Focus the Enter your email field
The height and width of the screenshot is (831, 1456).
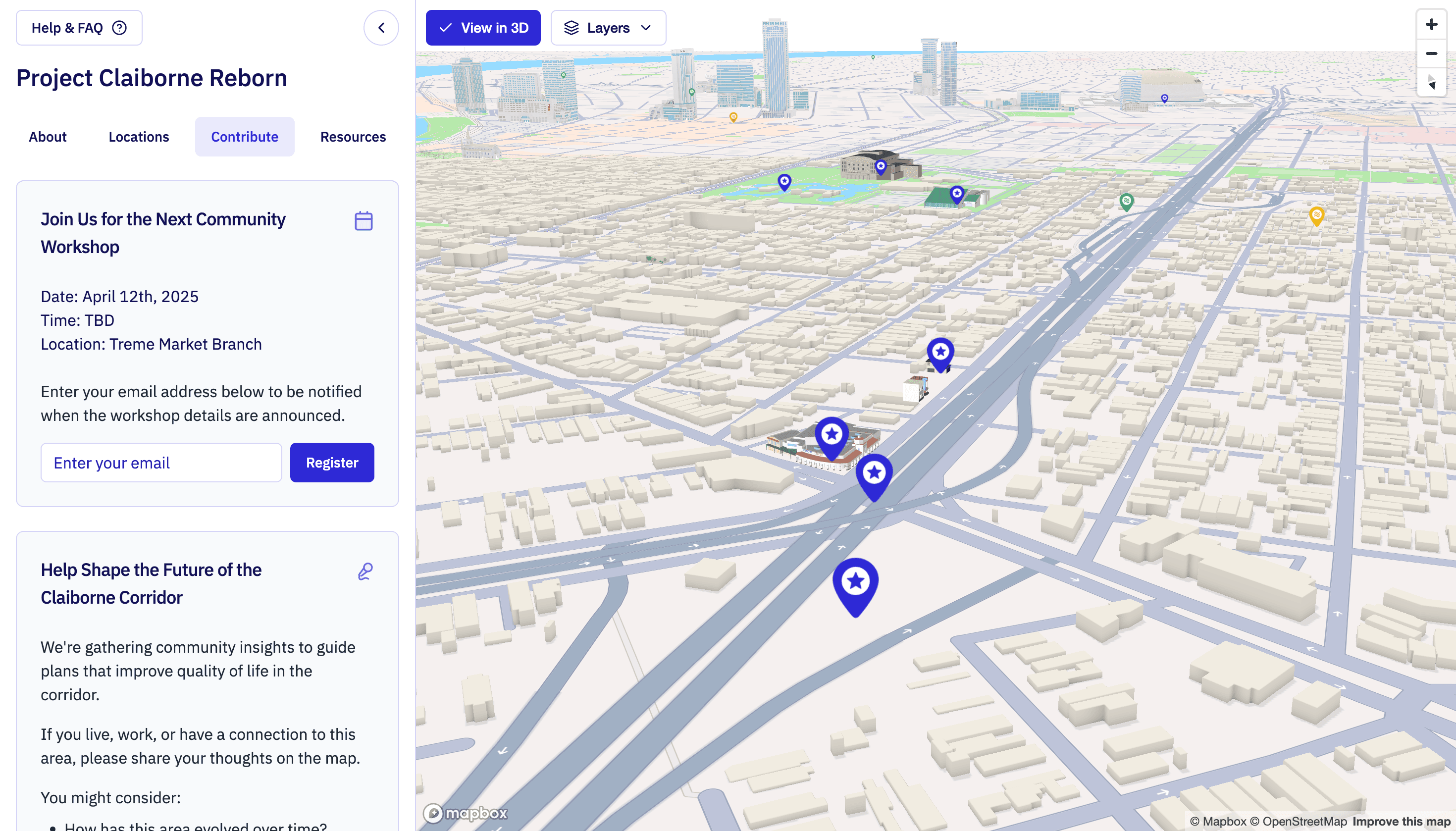click(x=161, y=463)
